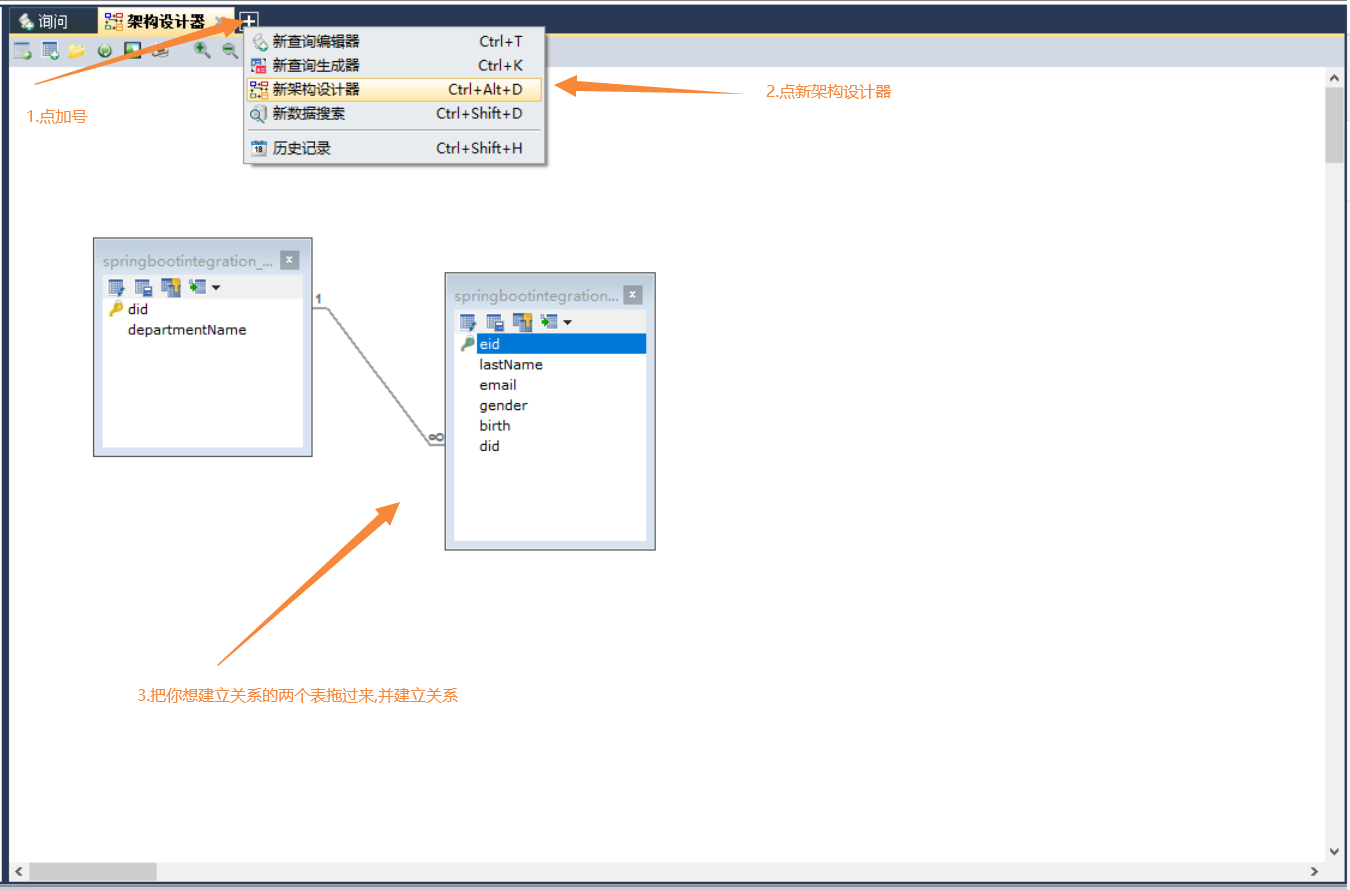Click the open folder toolbar icon
The width and height of the screenshot is (1350, 890).
[77, 50]
